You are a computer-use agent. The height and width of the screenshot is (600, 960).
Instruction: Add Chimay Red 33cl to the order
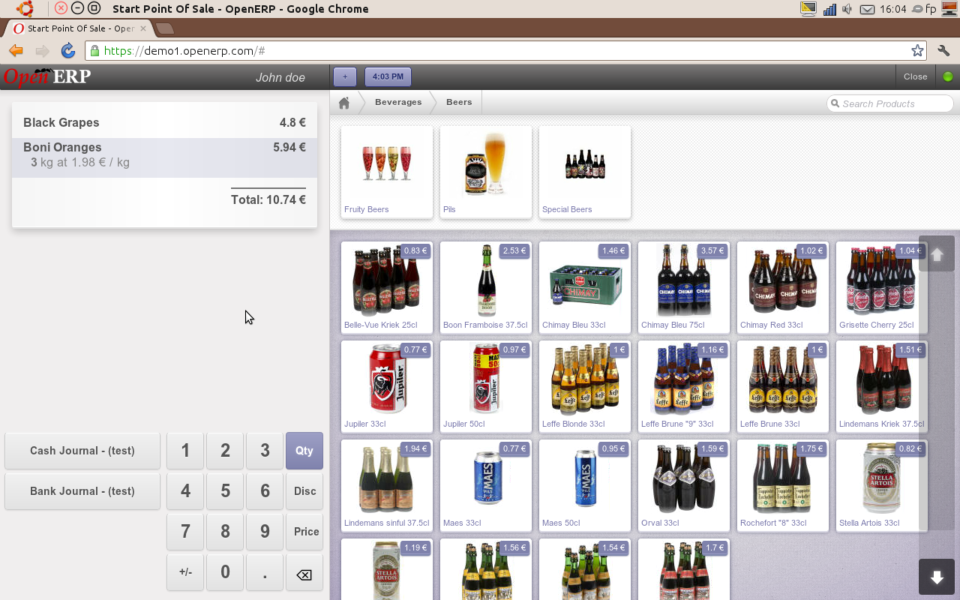[x=783, y=287]
